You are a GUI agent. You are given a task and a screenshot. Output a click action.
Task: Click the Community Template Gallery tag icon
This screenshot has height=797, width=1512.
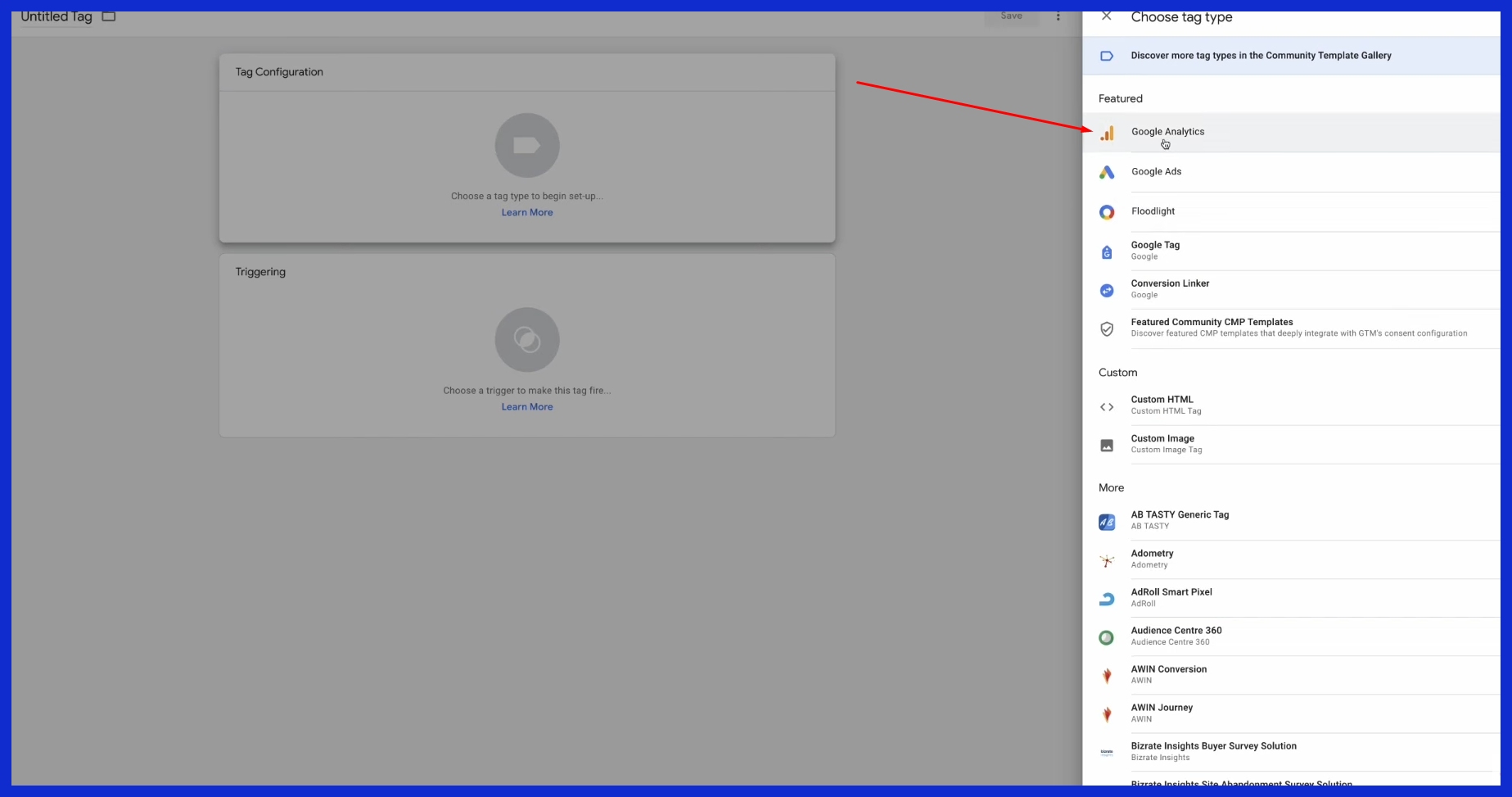pos(1107,56)
